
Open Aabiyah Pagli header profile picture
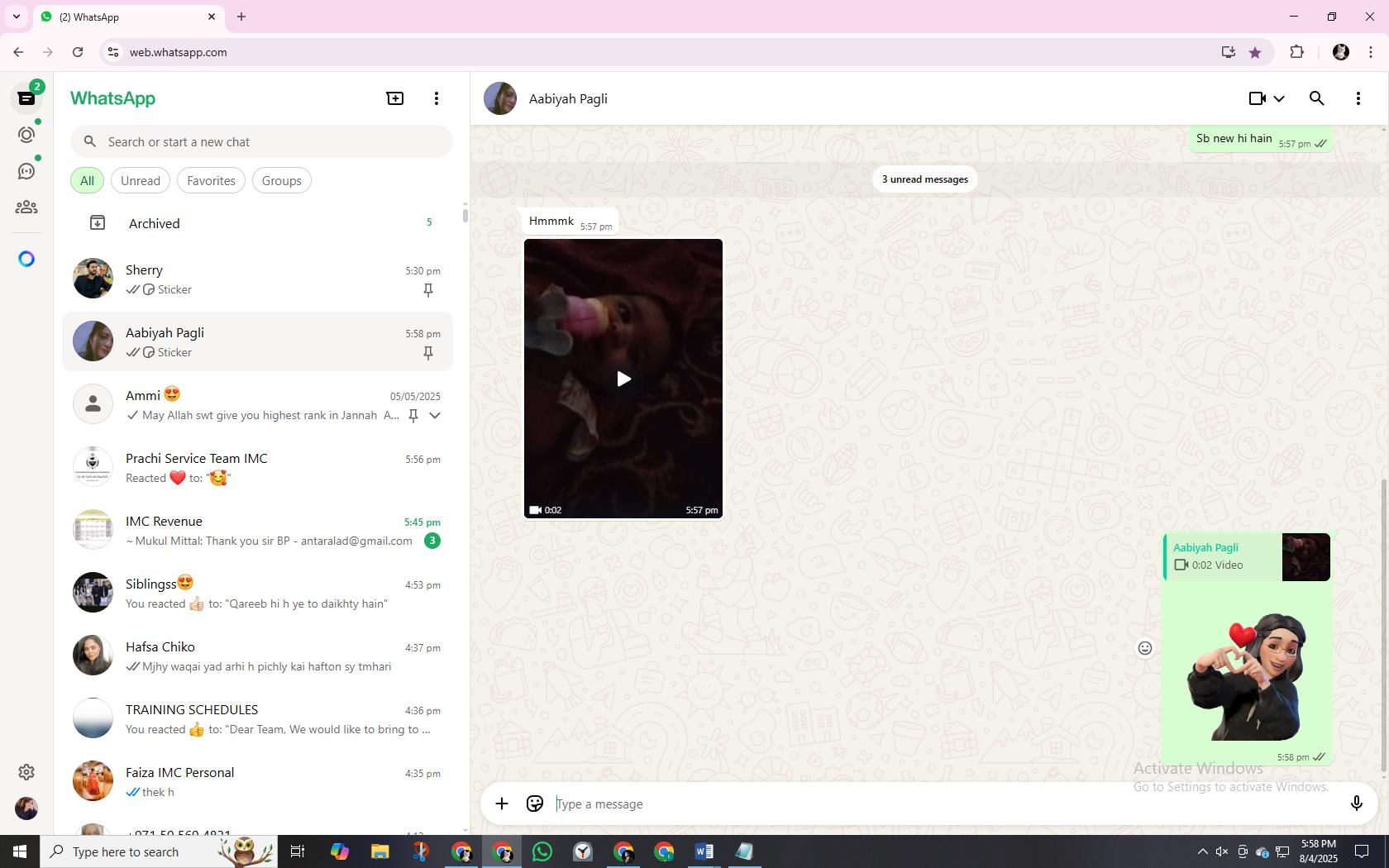pos(500,98)
